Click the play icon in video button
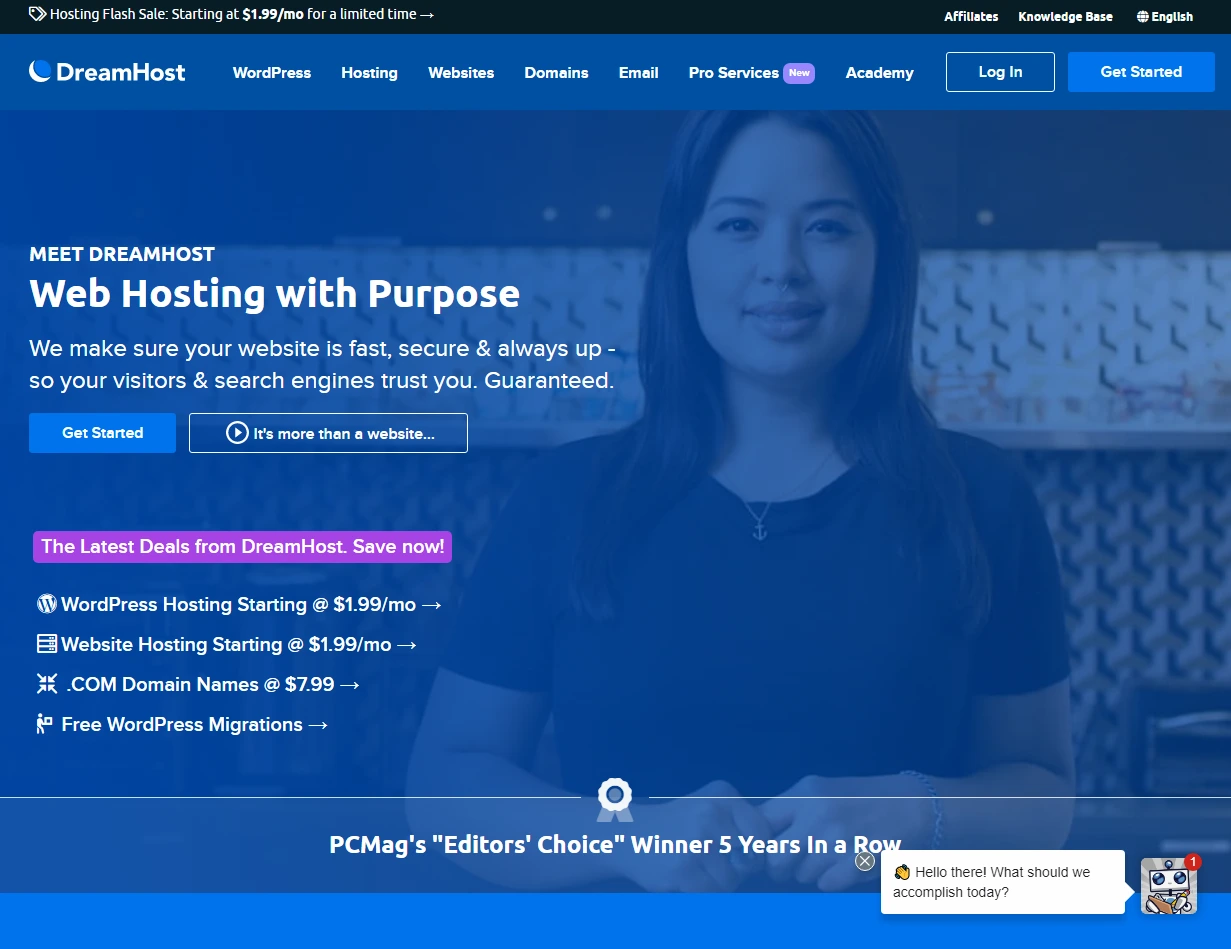The width and height of the screenshot is (1231, 949). (x=237, y=433)
